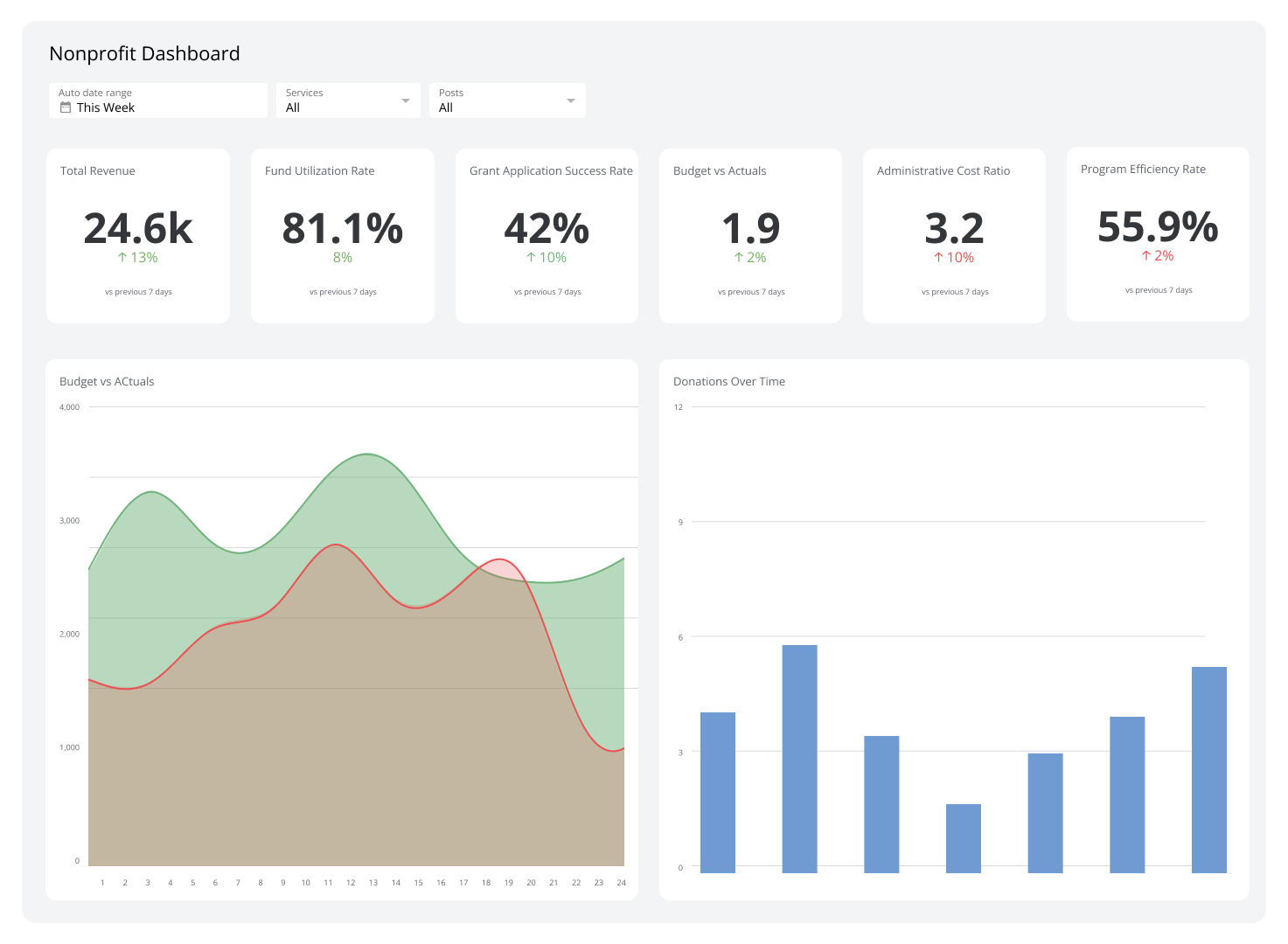The width and height of the screenshot is (1288, 944).
Task: Click the Budget vs ACtuals chart title
Action: [x=107, y=381]
